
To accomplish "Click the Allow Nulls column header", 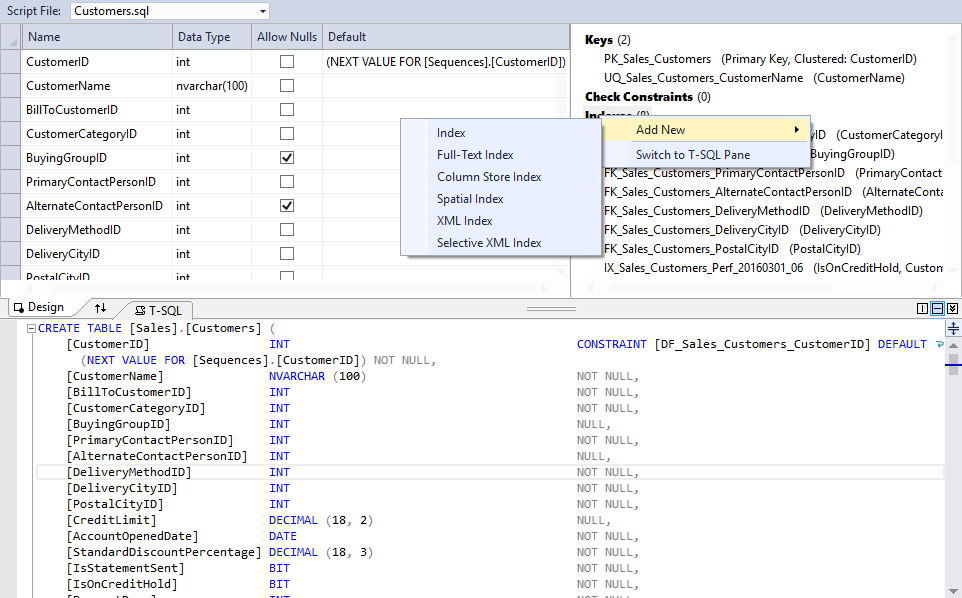I will coord(287,37).
